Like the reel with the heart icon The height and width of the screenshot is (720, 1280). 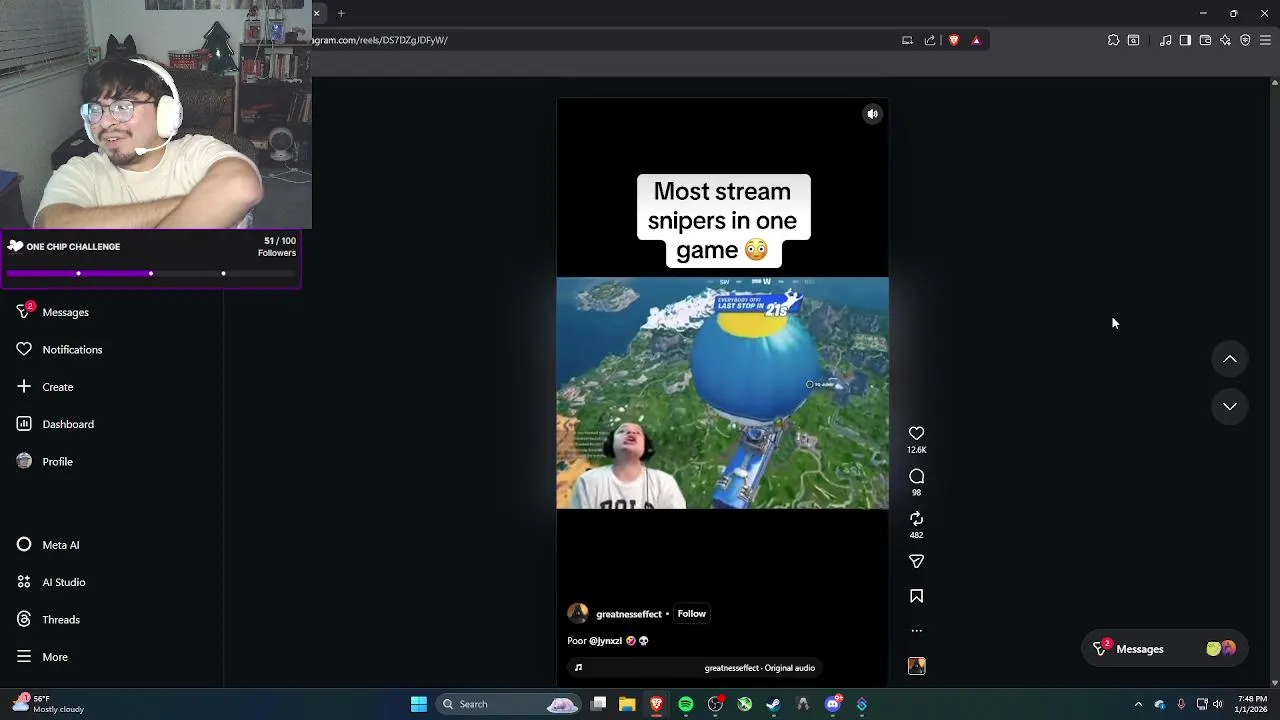[x=916, y=433]
